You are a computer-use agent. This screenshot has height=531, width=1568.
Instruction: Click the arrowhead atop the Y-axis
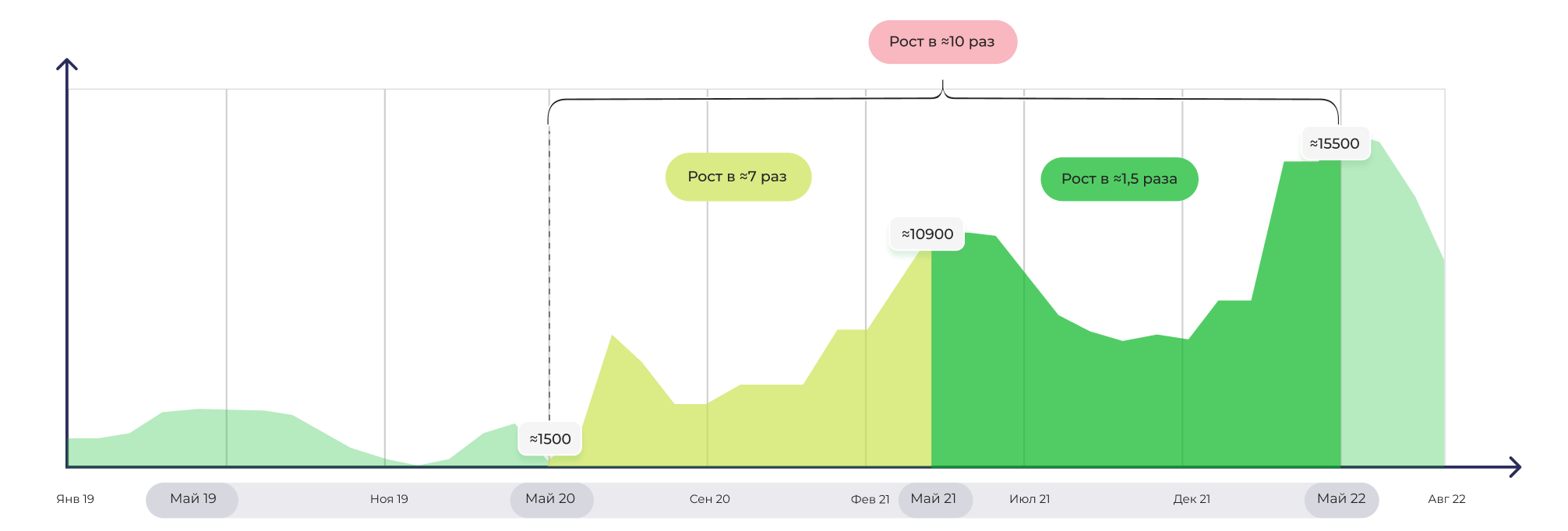(x=67, y=65)
